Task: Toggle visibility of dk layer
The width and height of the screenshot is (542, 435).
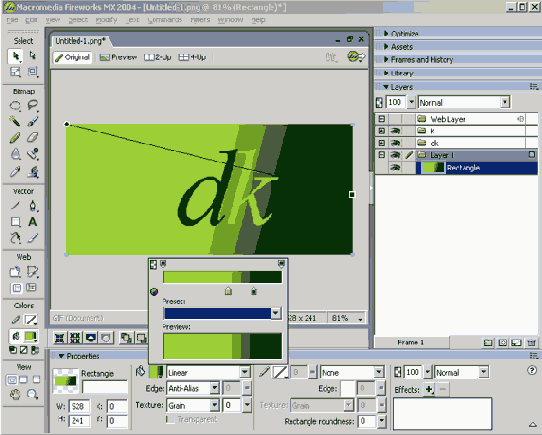Action: pos(395,143)
